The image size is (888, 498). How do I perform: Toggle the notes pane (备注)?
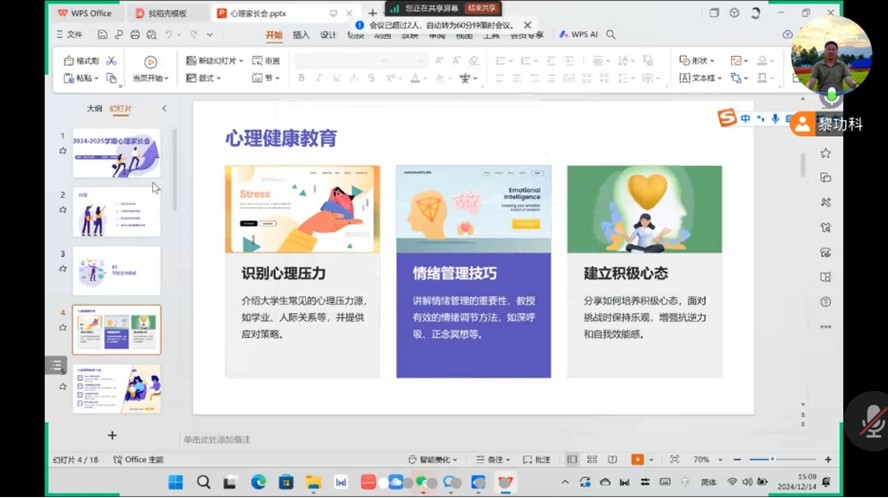(x=493, y=460)
